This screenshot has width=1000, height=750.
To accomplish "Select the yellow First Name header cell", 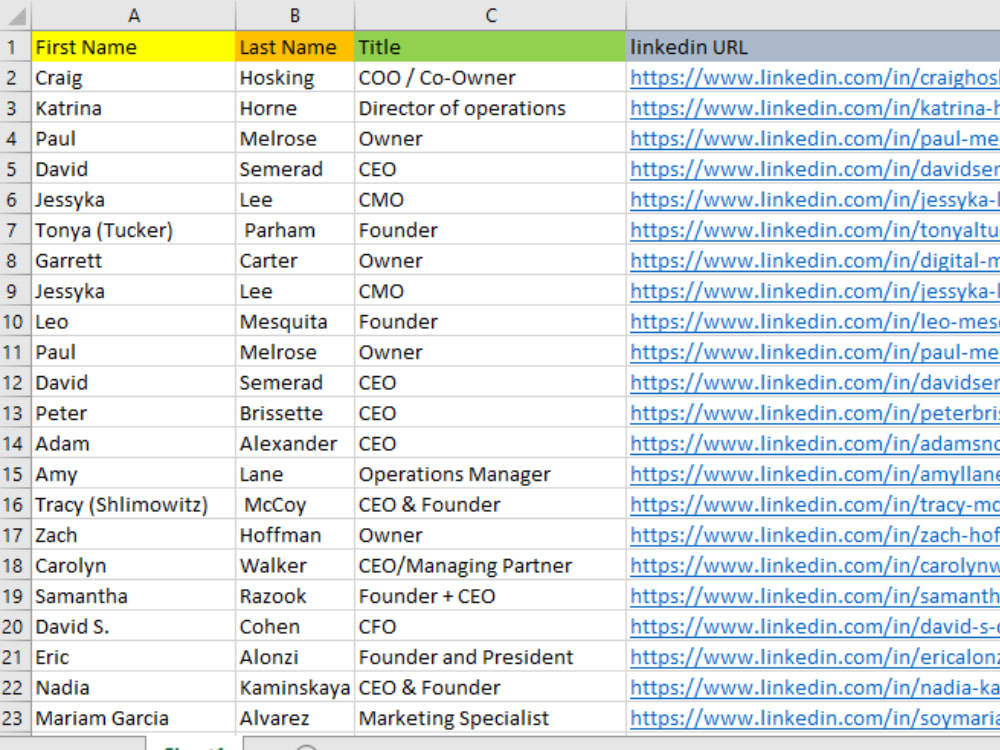I will tap(134, 47).
